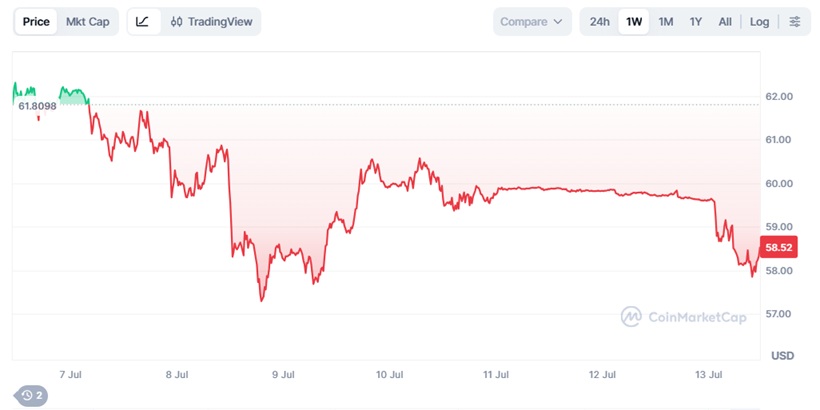Select the 1M time range

coord(665,21)
